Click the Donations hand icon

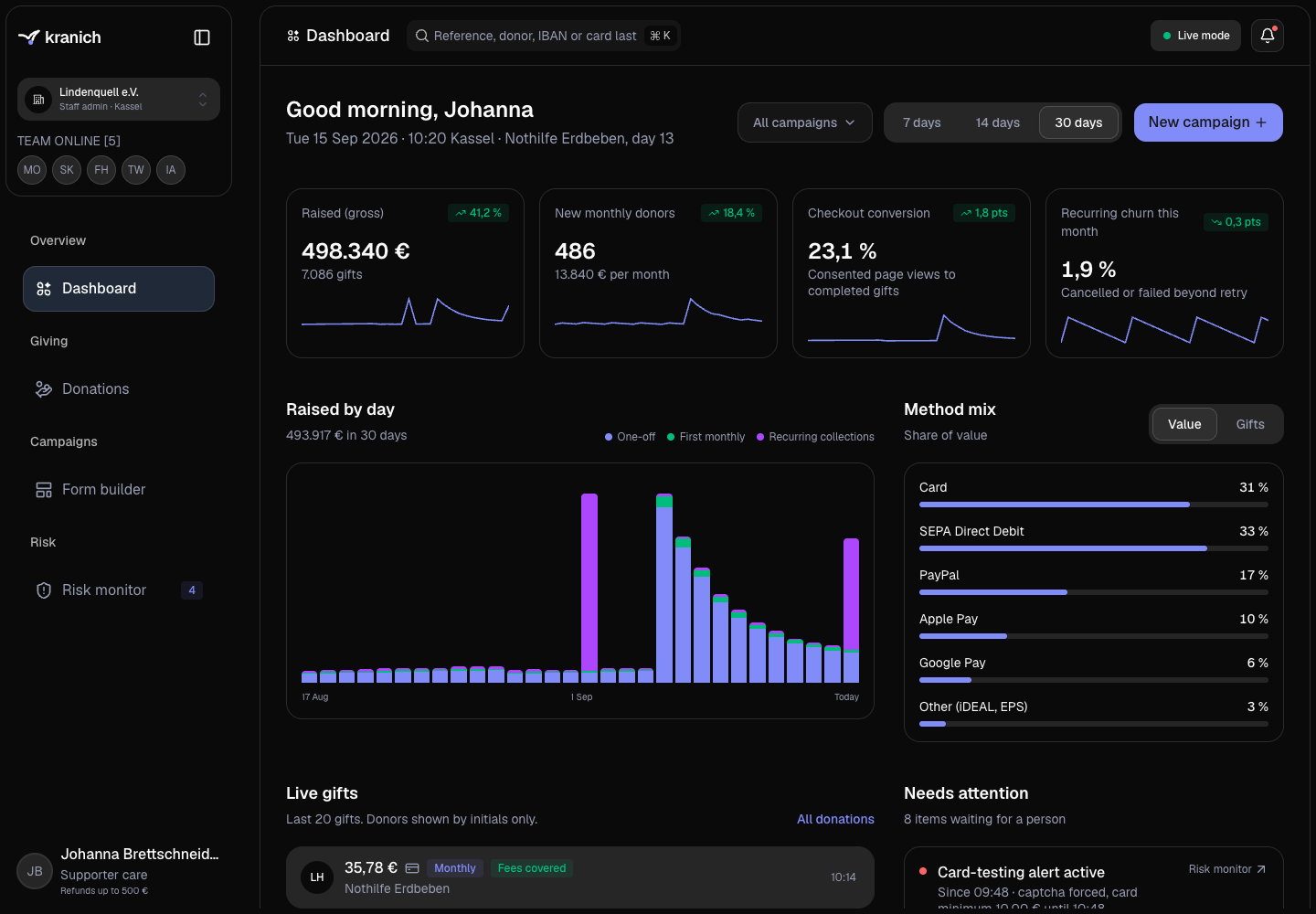pyautogui.click(x=44, y=389)
